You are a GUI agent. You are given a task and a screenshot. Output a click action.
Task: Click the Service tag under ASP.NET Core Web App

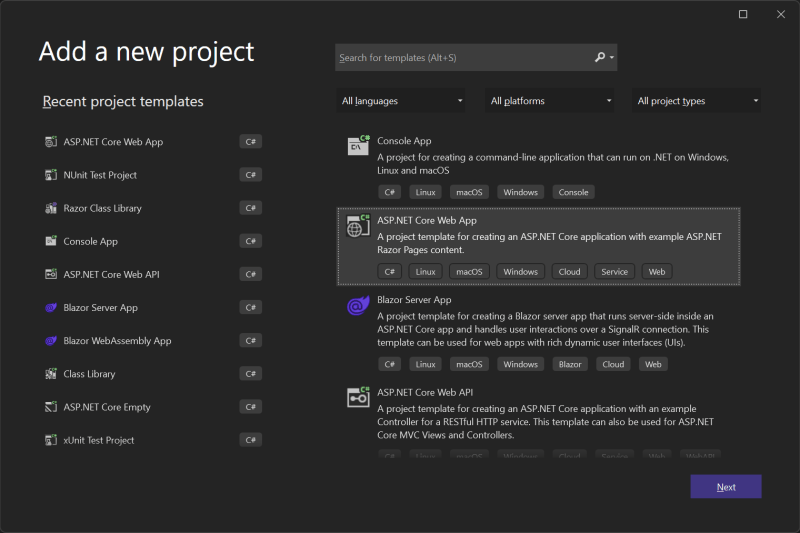coord(614,272)
